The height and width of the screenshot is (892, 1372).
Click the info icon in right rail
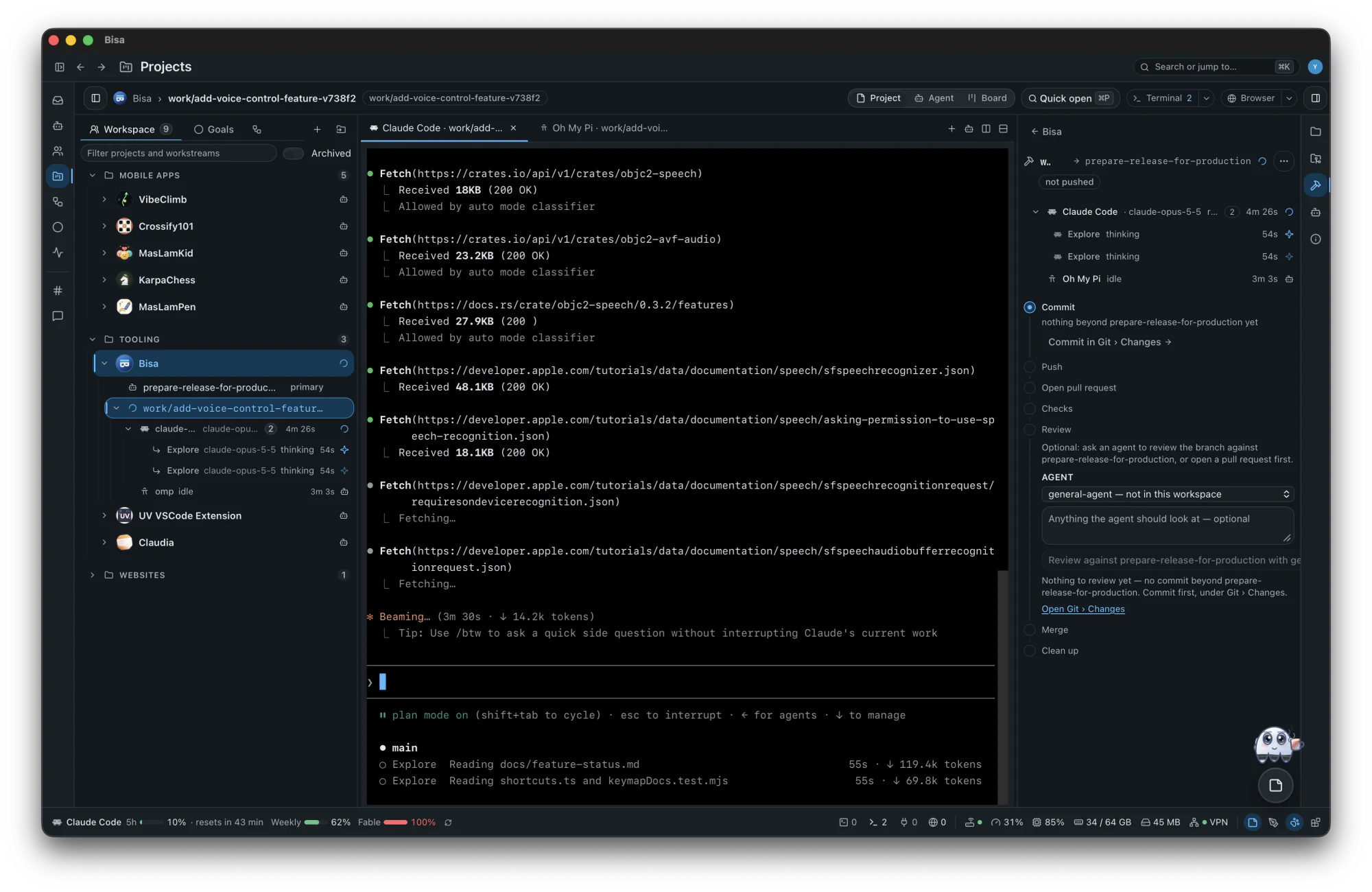1315,239
